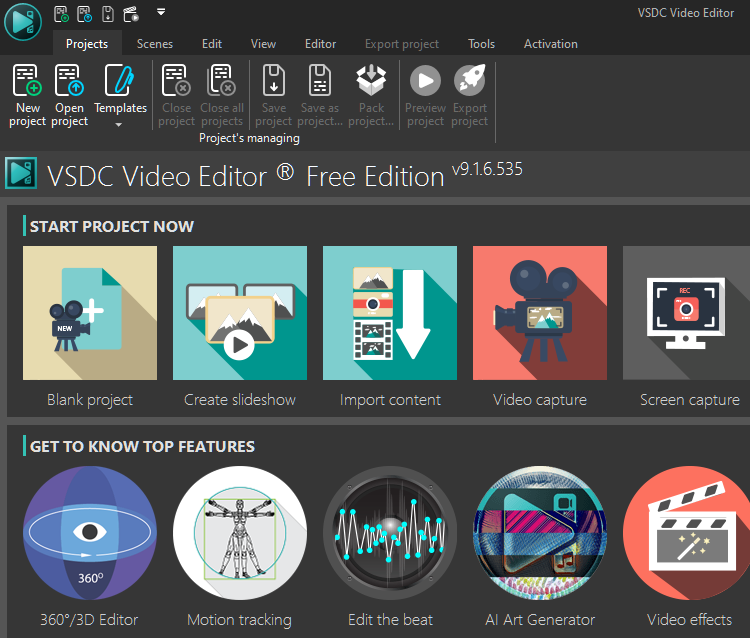Click the Motion tracking label
750x638 pixels.
[240, 620]
